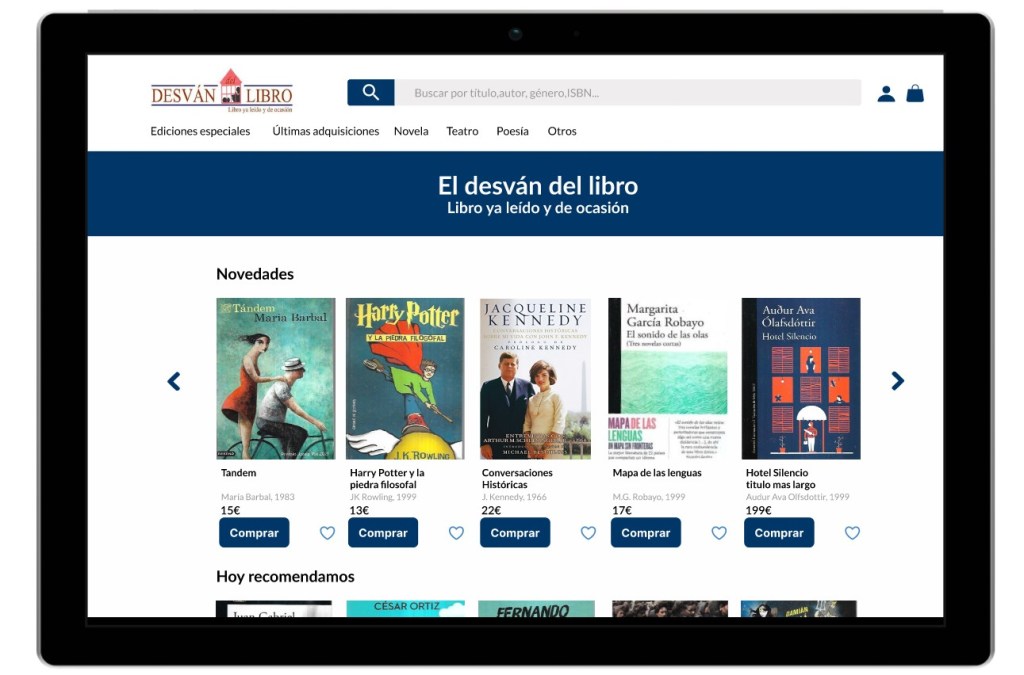
Task: Show next books with right arrow
Action: 897,381
